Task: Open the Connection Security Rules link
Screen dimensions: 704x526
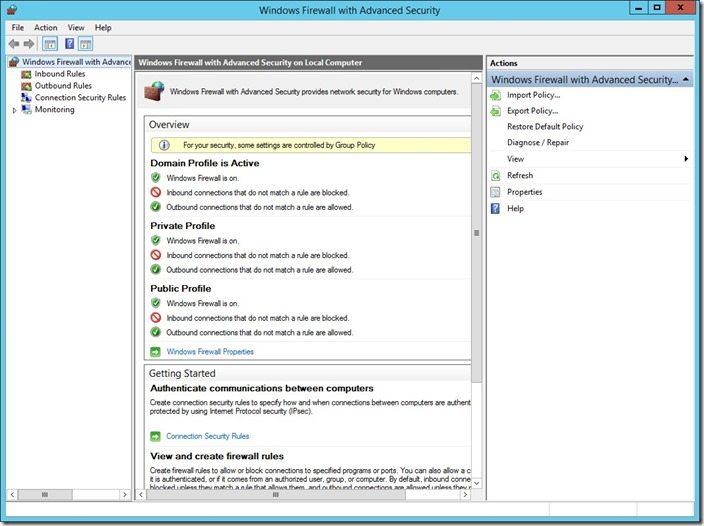Action: (x=207, y=436)
